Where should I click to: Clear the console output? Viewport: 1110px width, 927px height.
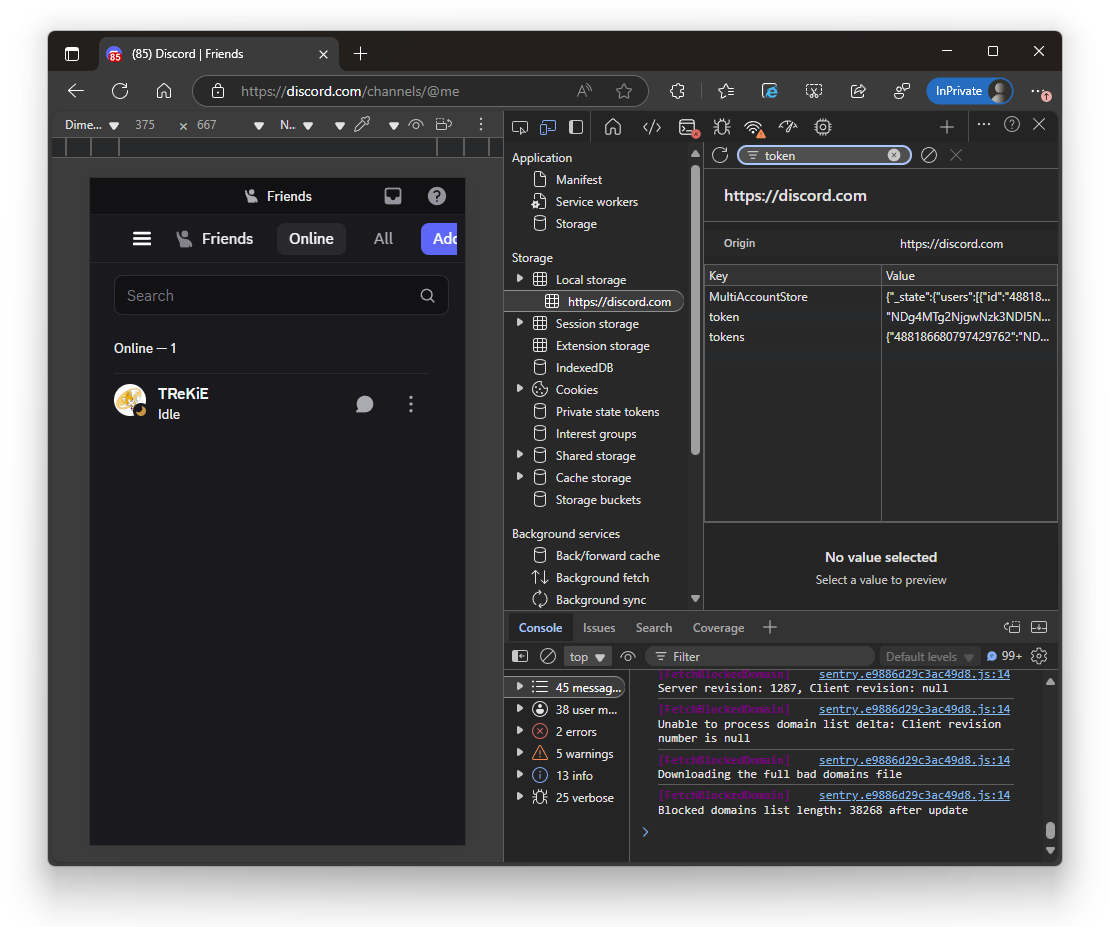point(548,656)
